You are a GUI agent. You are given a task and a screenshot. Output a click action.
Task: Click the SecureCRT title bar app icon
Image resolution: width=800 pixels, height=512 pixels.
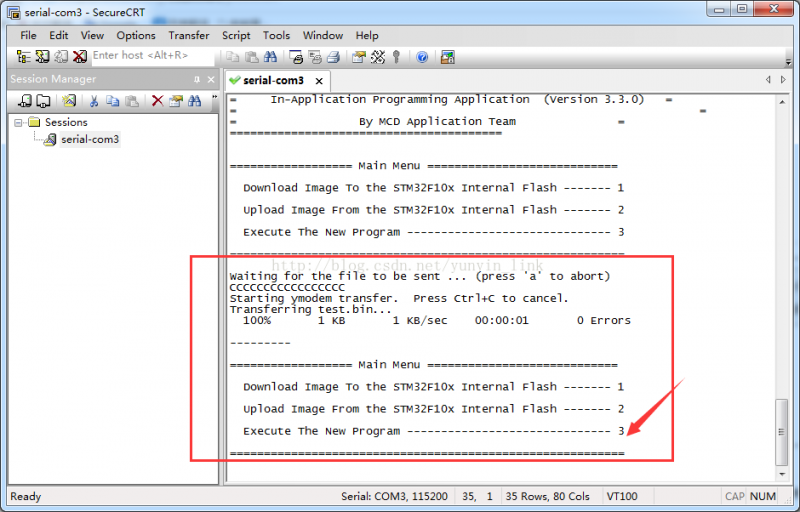tap(14, 11)
